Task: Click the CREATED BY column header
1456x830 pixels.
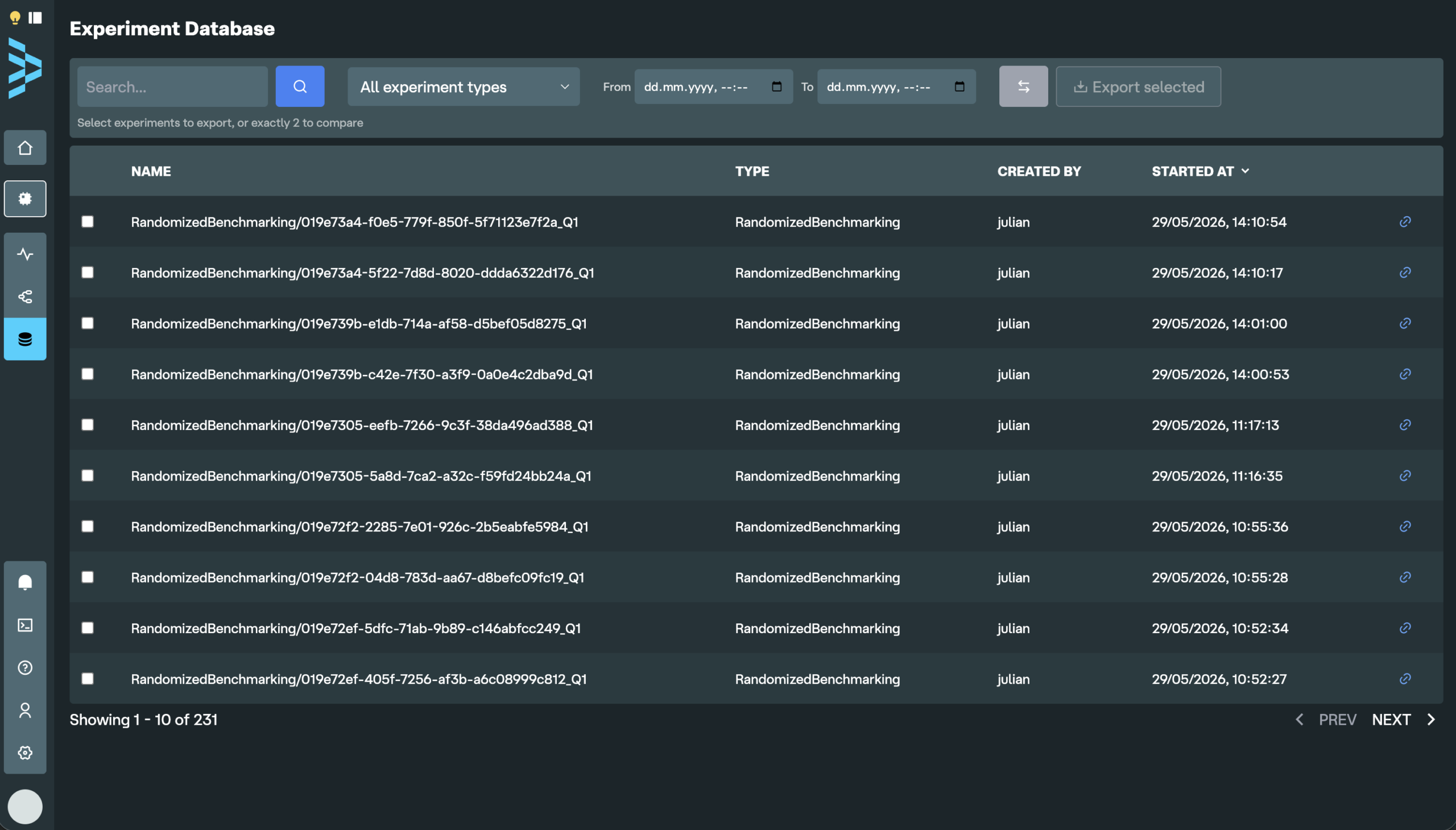Action: pyautogui.click(x=1039, y=172)
